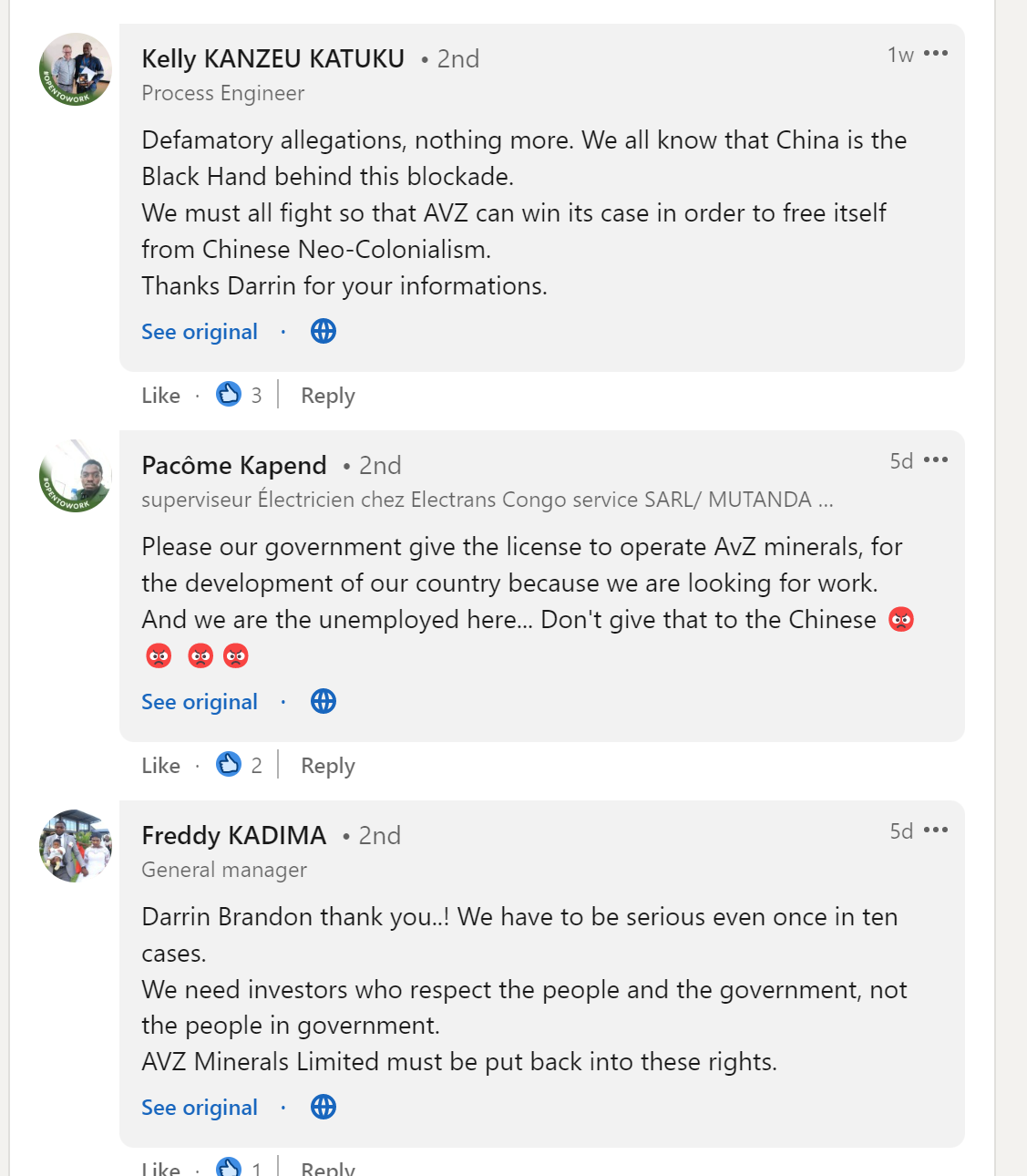The width and height of the screenshot is (1027, 1176).
Task: Open more options on Kelly KANZEU KATUKU's comment
Action: point(936,54)
